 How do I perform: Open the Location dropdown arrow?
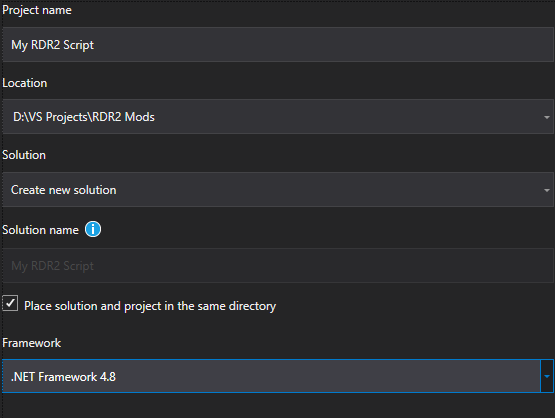pyautogui.click(x=547, y=117)
